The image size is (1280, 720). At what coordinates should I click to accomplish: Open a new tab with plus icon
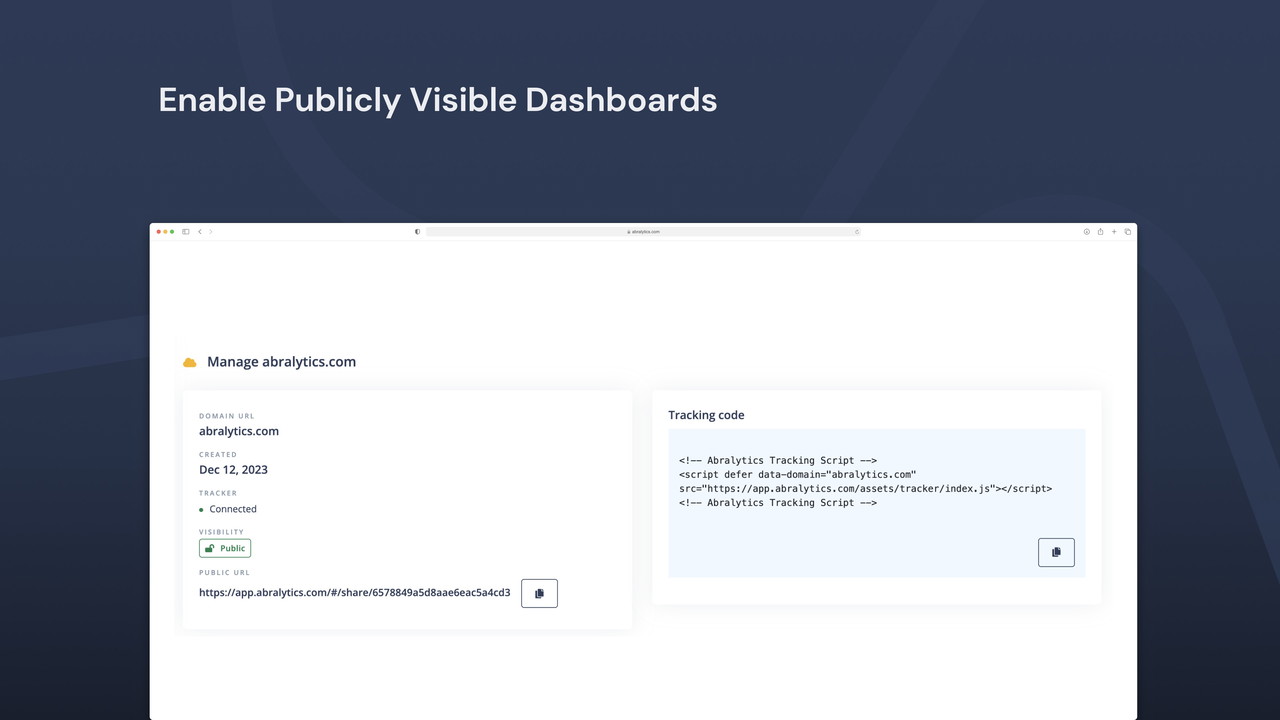click(1114, 231)
